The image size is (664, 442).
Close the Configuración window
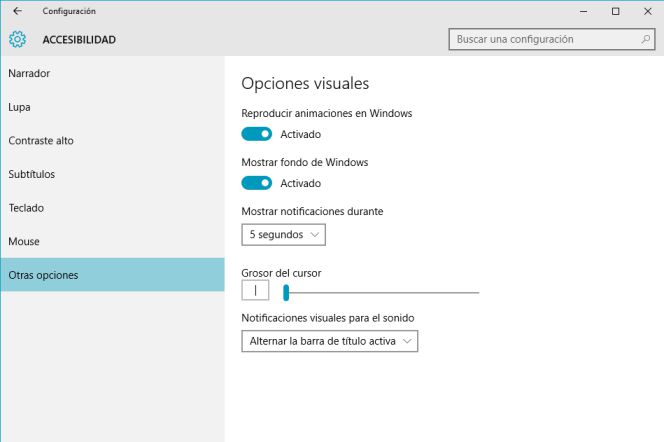click(647, 11)
